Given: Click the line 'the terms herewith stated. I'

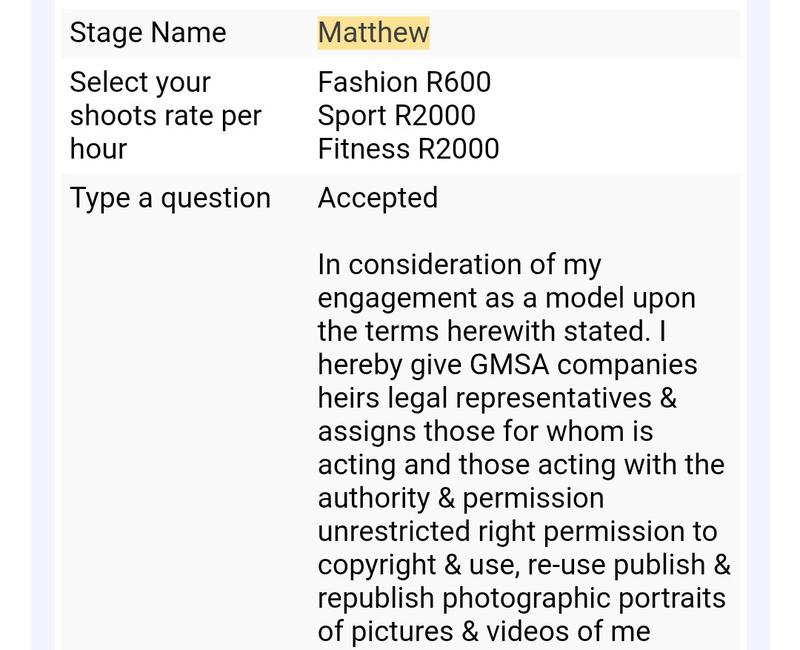Looking at the screenshot, I should [x=492, y=331].
